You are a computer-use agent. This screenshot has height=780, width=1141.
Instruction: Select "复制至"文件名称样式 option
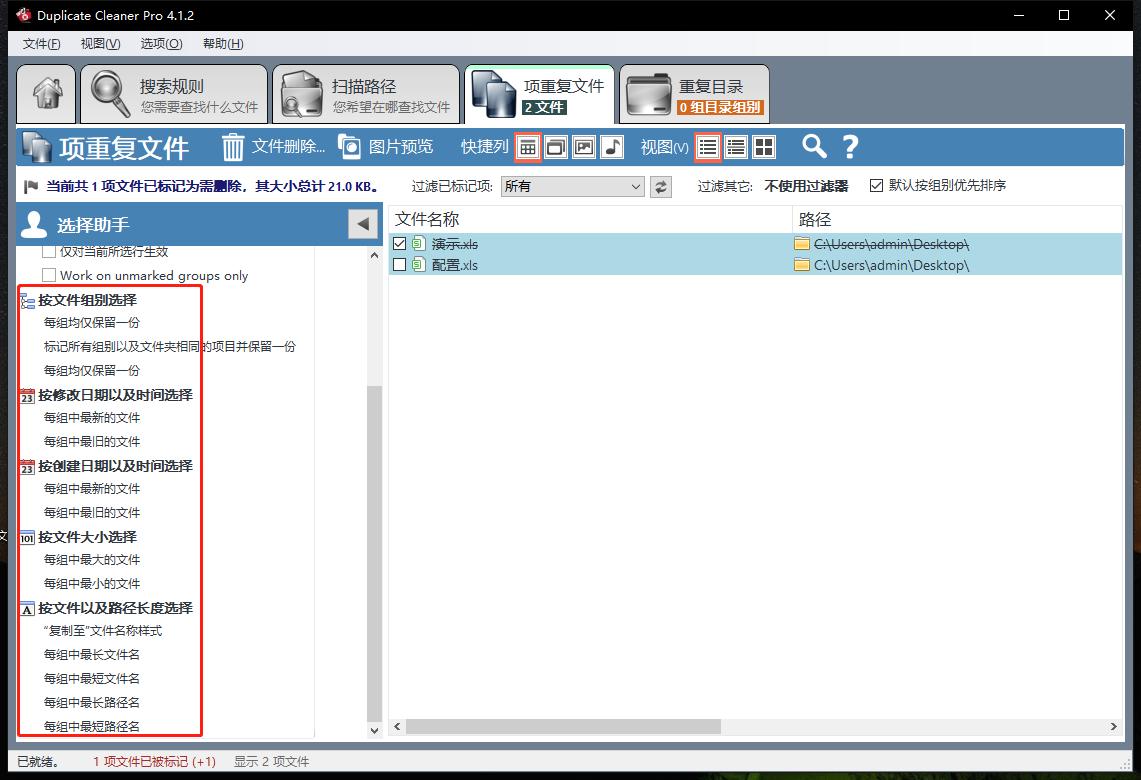pos(103,631)
